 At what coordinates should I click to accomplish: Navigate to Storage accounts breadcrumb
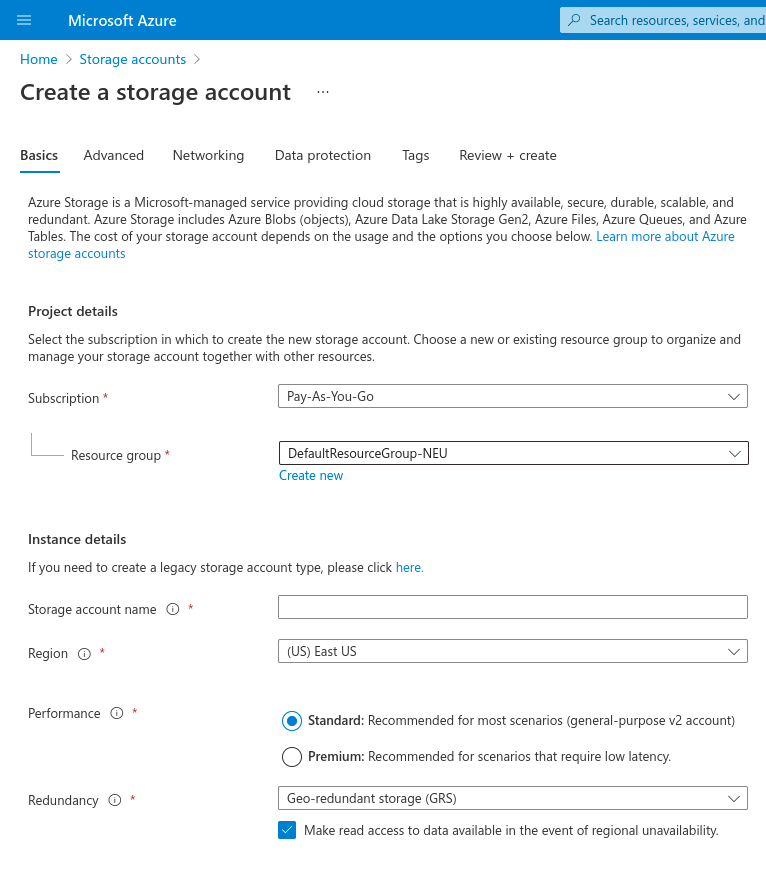133,59
